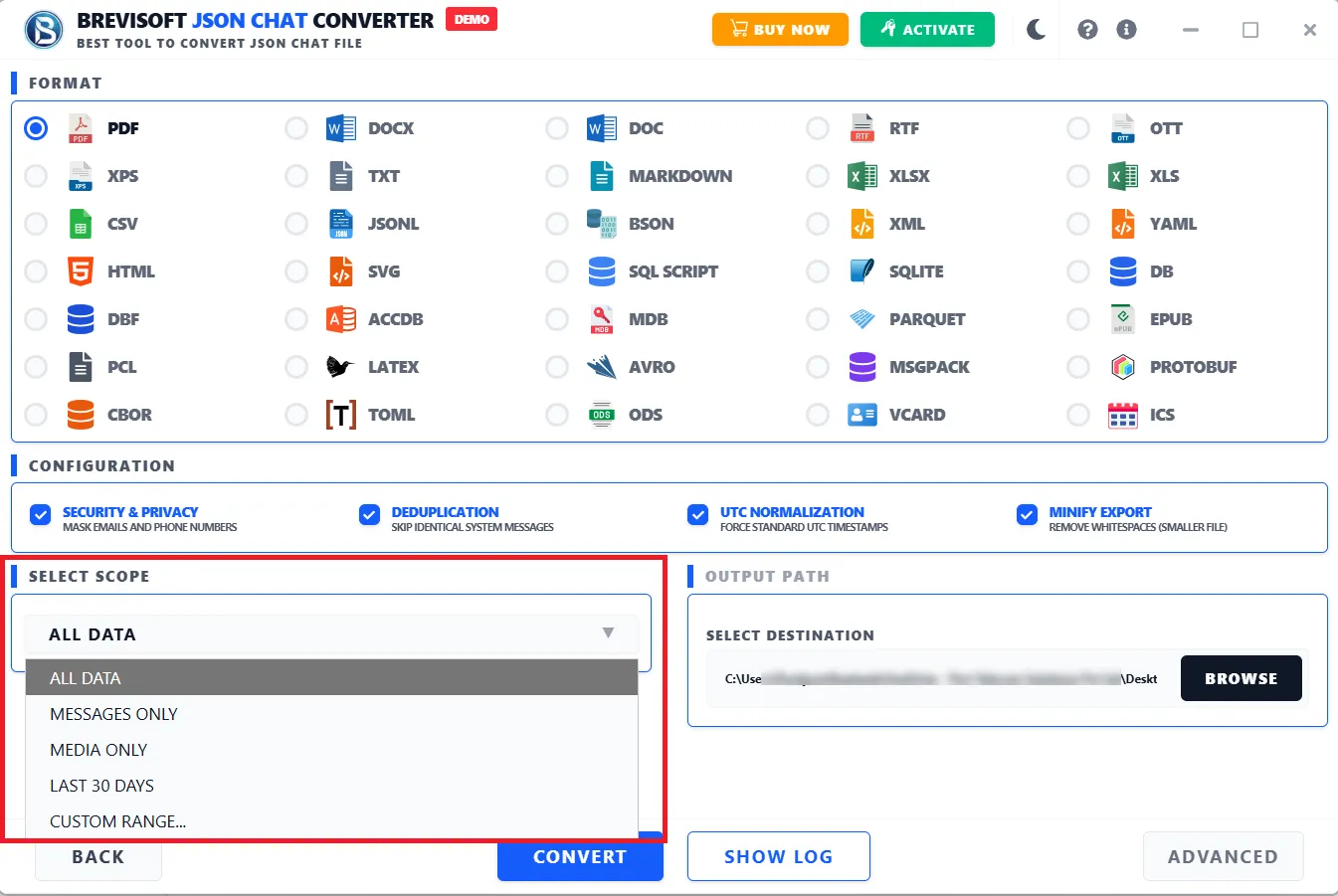The image size is (1338, 896).
Task: Click Browse for destination folder
Action: 1241,678
